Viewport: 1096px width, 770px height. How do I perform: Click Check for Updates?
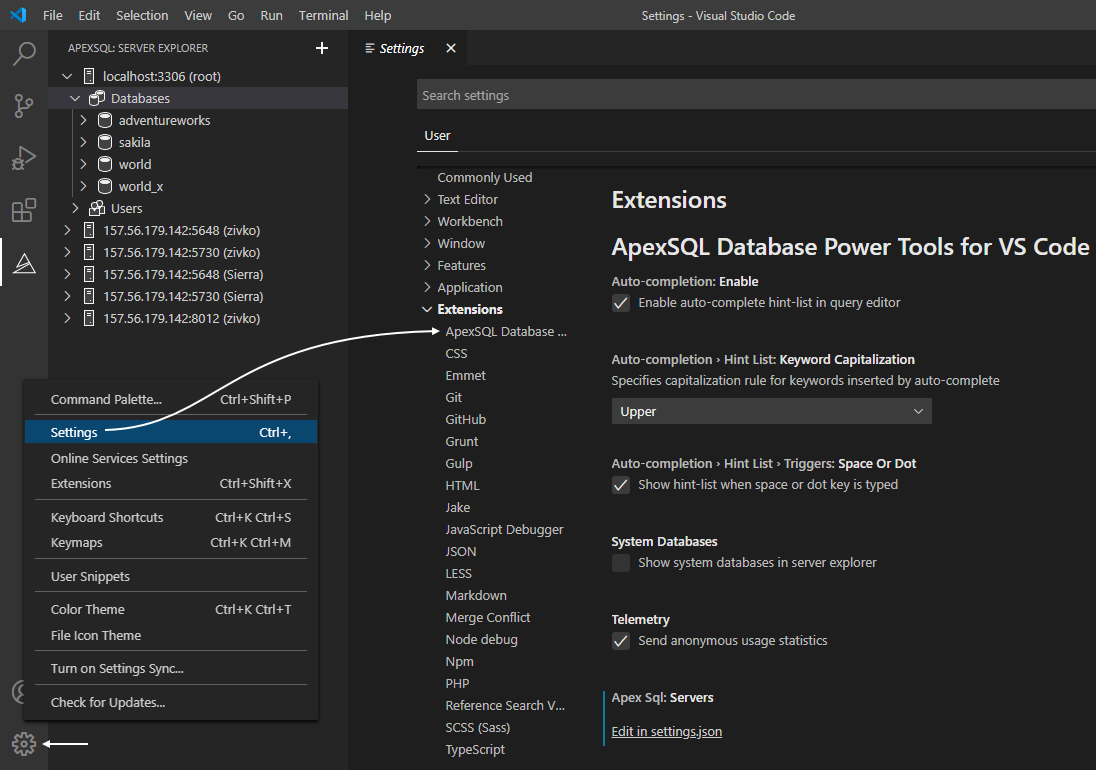[x=171, y=703]
